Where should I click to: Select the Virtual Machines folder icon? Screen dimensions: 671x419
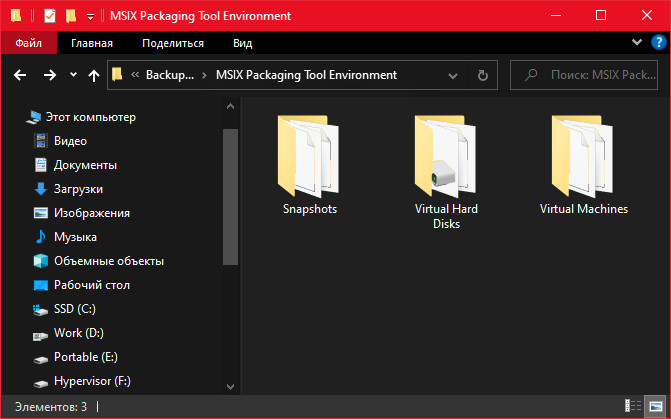point(582,156)
